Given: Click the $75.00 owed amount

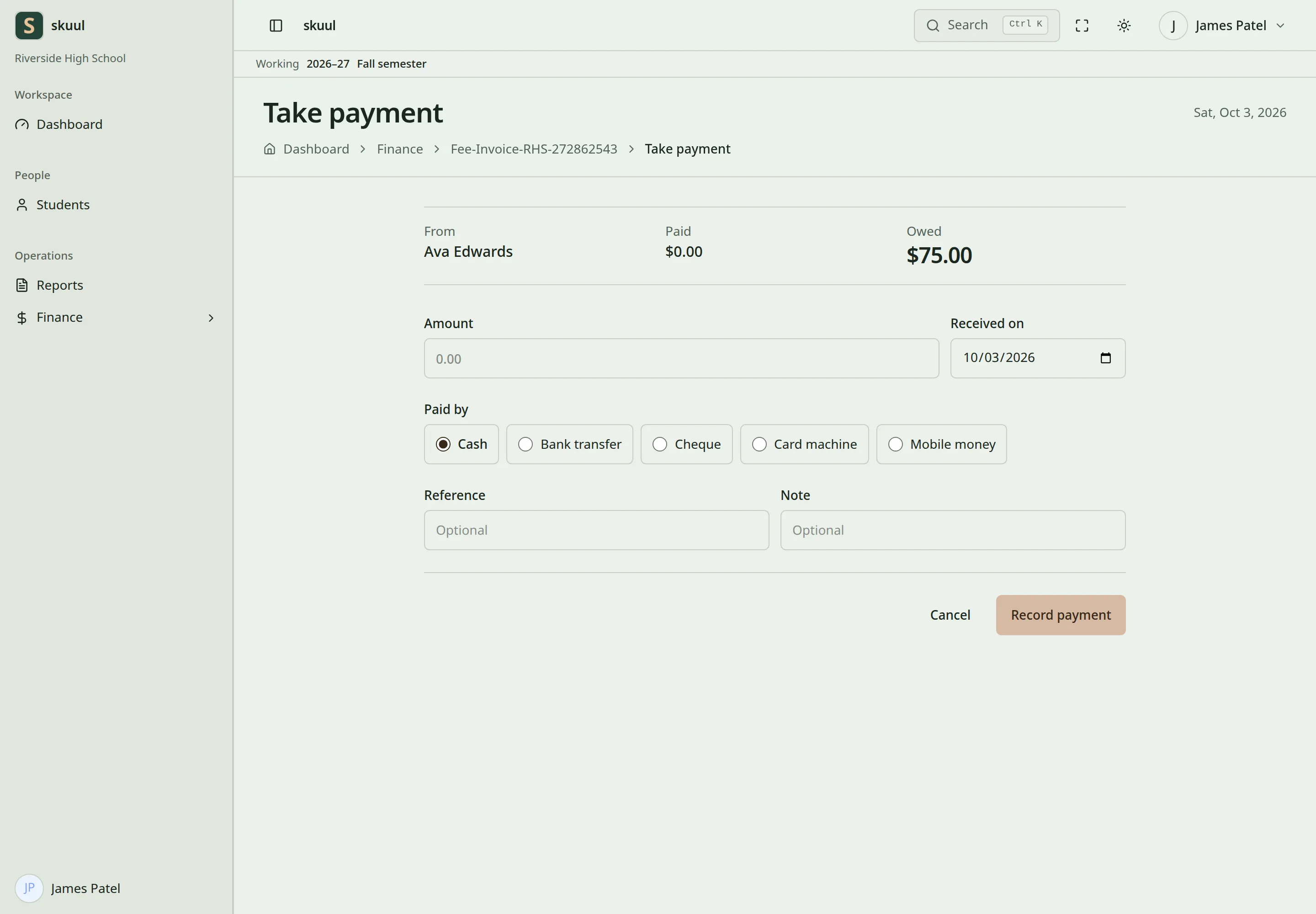Looking at the screenshot, I should coord(939,255).
